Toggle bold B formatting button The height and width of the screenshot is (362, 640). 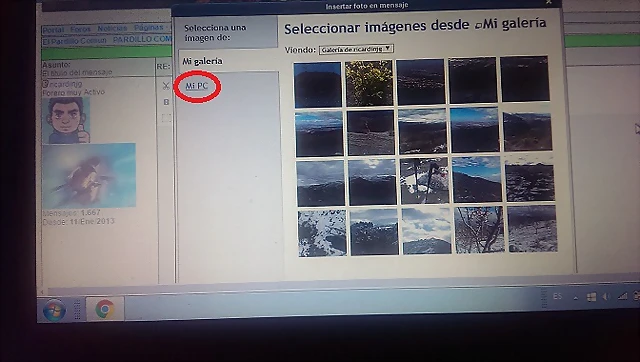166,102
